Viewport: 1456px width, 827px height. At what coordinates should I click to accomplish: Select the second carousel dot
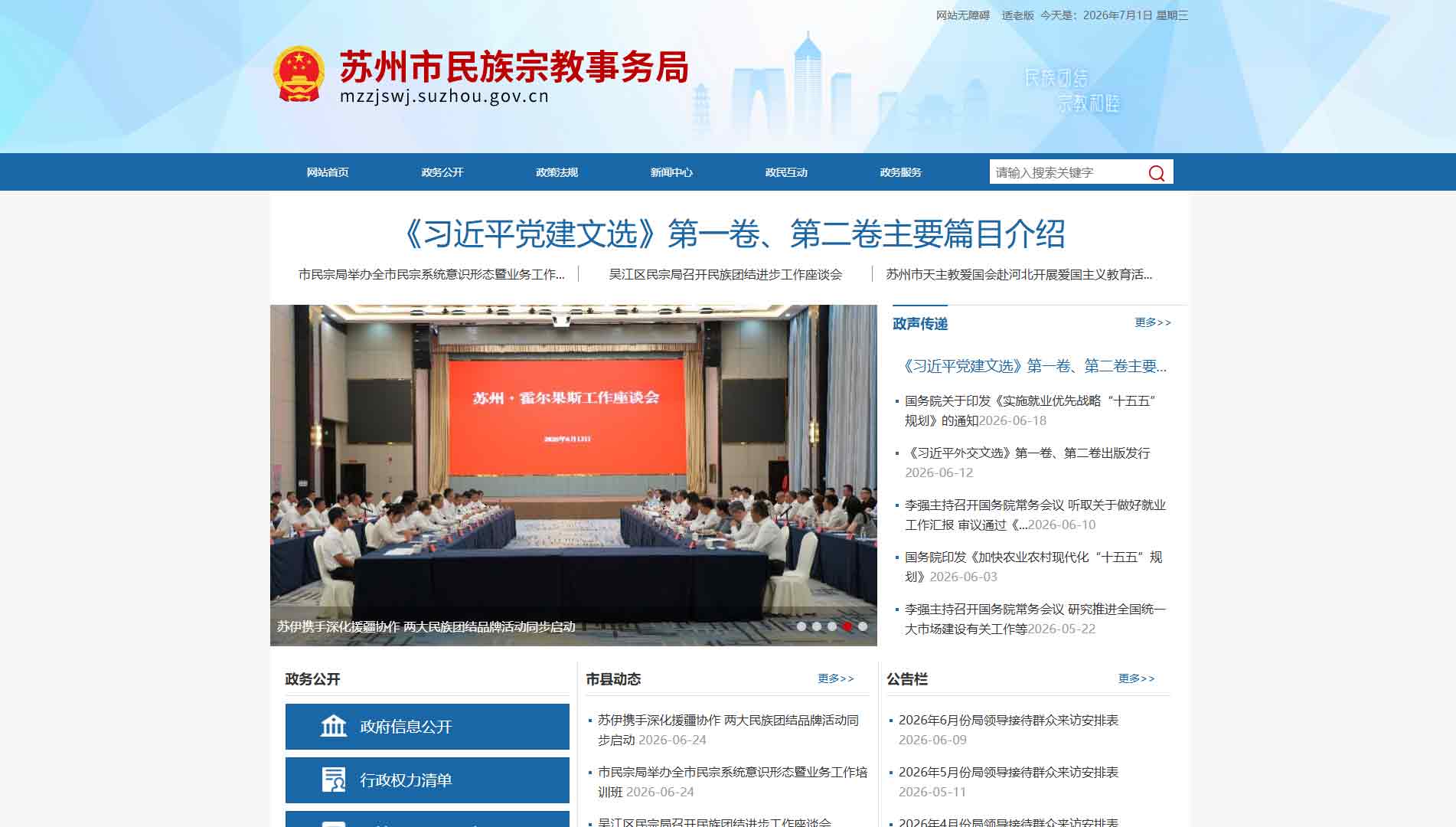817,626
